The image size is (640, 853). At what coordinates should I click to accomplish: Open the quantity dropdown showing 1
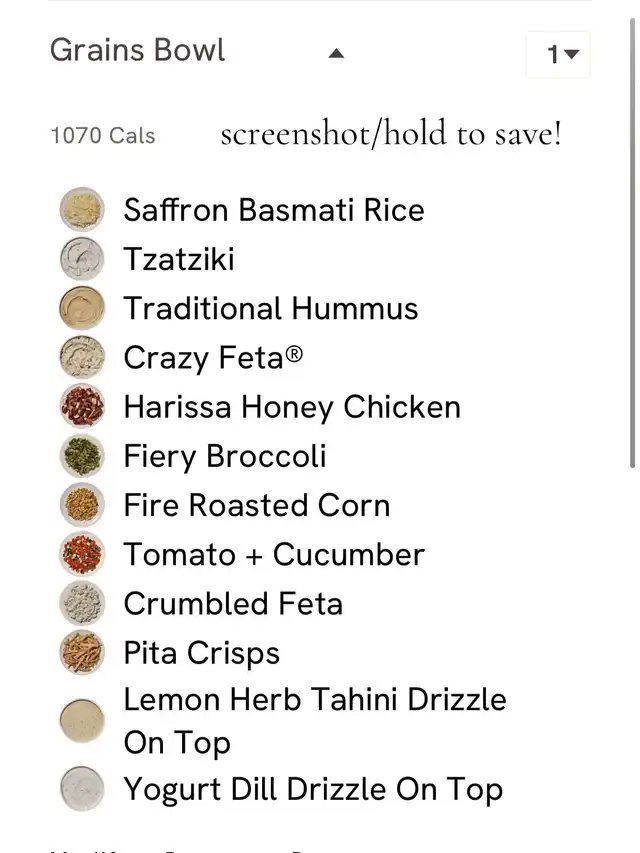(x=558, y=54)
